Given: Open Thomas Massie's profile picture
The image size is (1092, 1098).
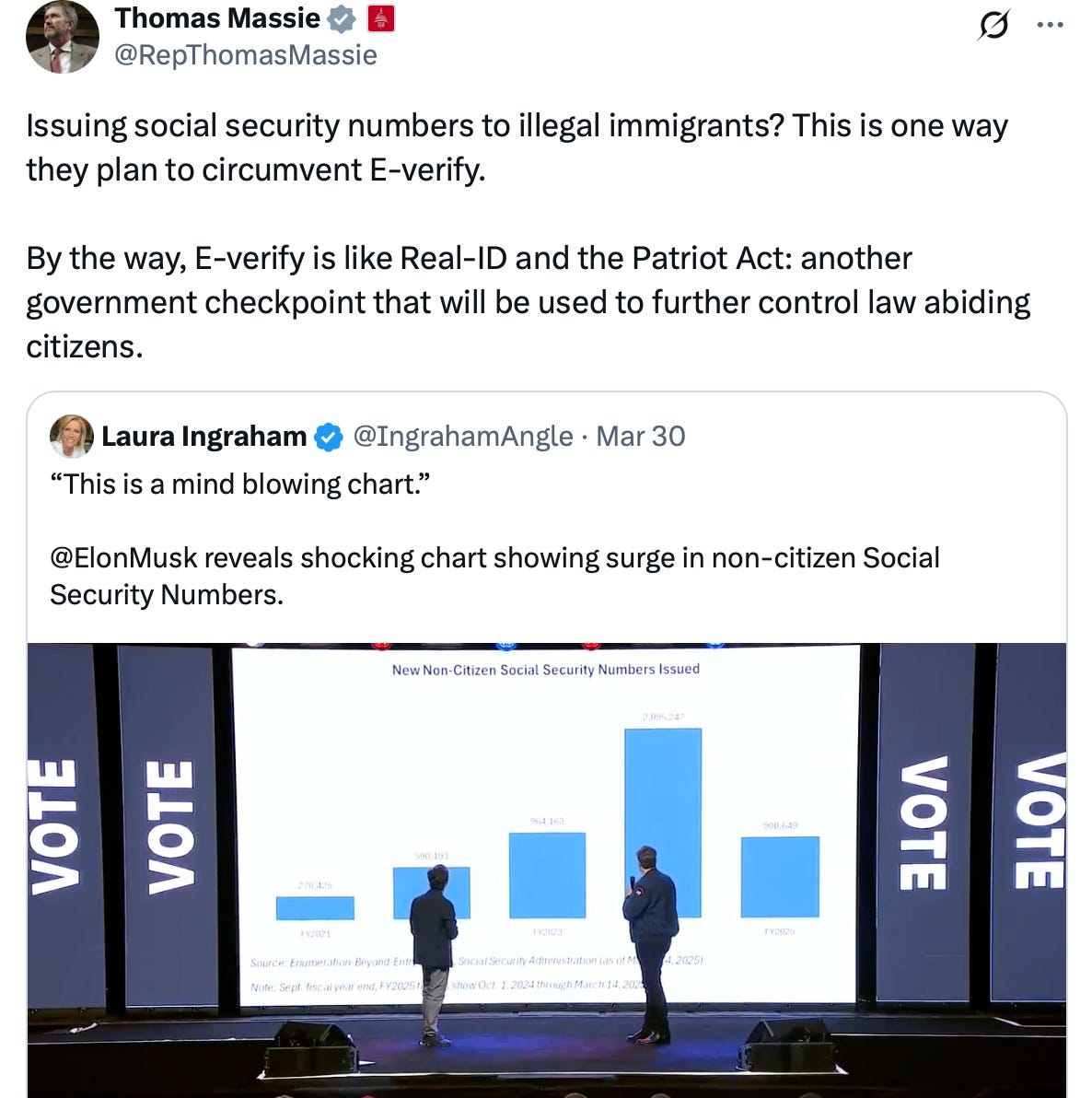Looking at the screenshot, I should pyautogui.click(x=63, y=37).
